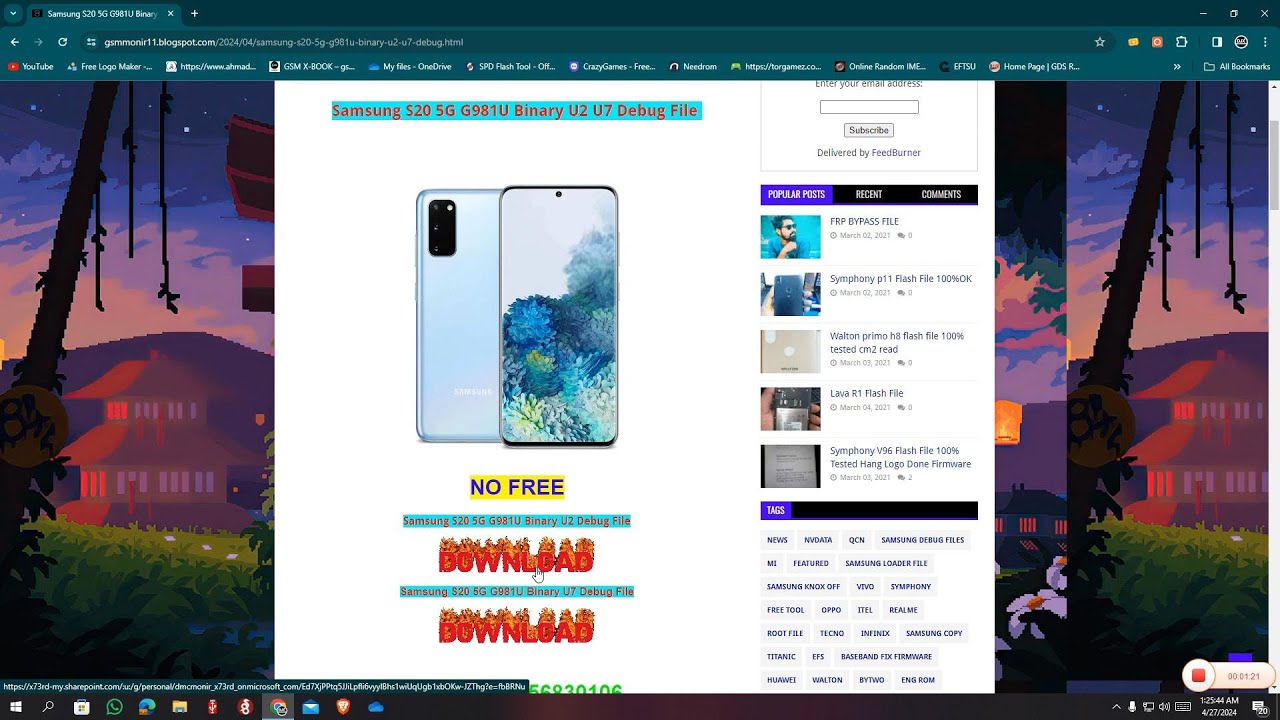Viewport: 1280px width, 720px height.
Task: Open the browser Extensions puzzle icon
Action: click(1181, 42)
